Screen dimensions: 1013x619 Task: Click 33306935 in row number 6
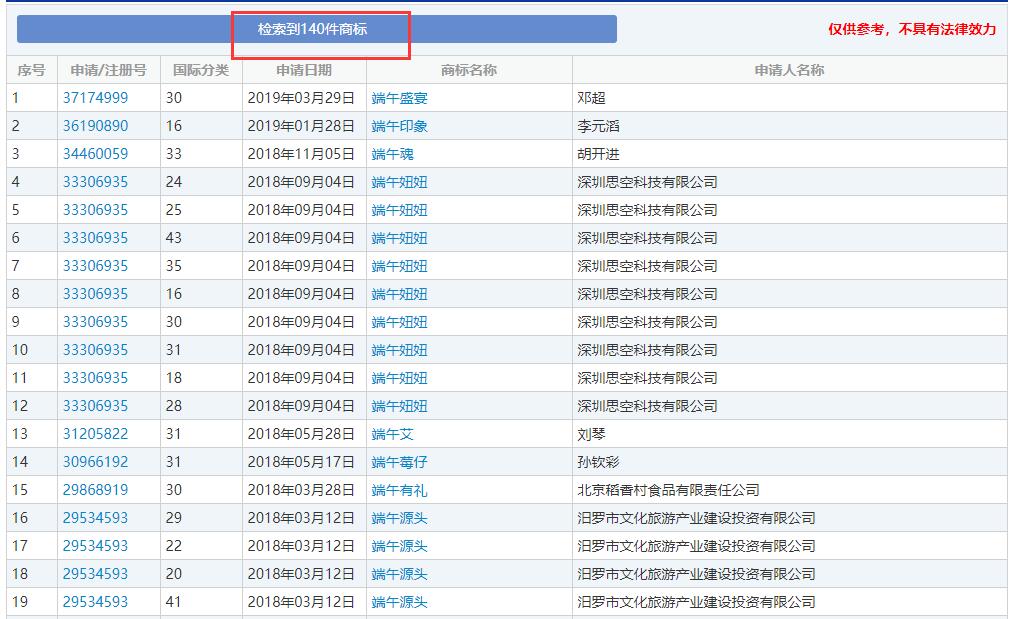tap(95, 238)
